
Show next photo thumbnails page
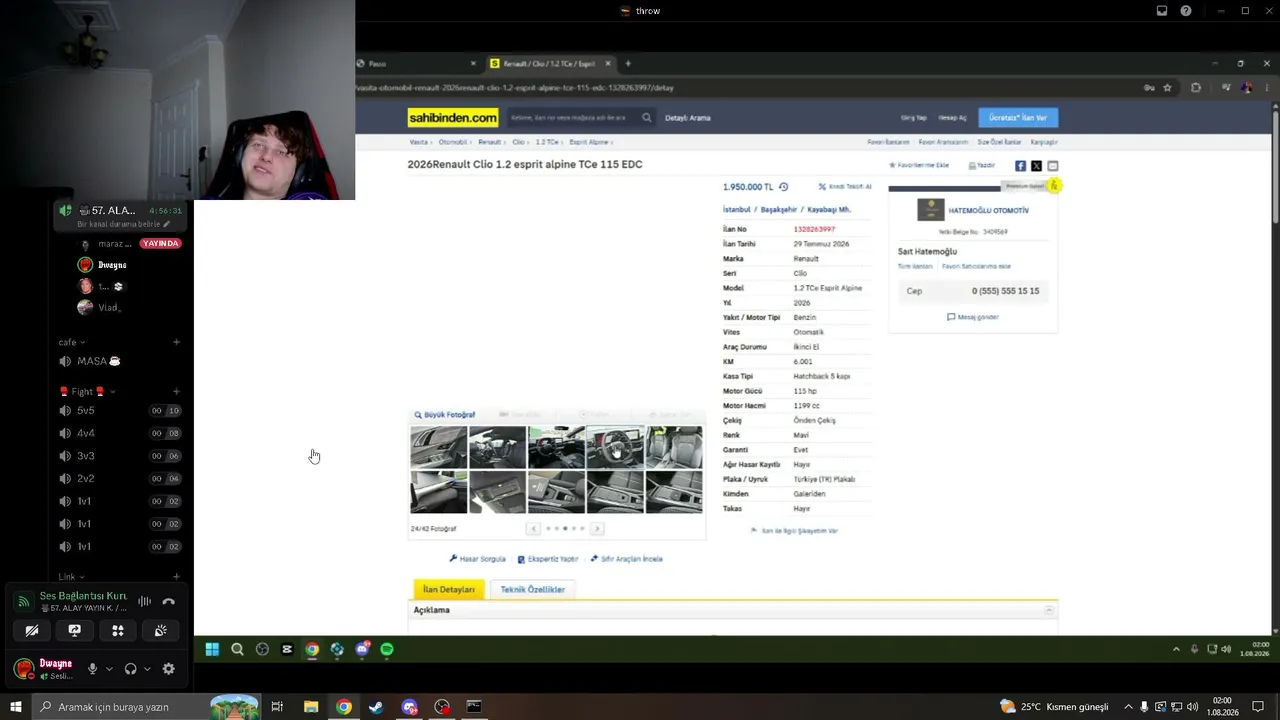(x=597, y=529)
